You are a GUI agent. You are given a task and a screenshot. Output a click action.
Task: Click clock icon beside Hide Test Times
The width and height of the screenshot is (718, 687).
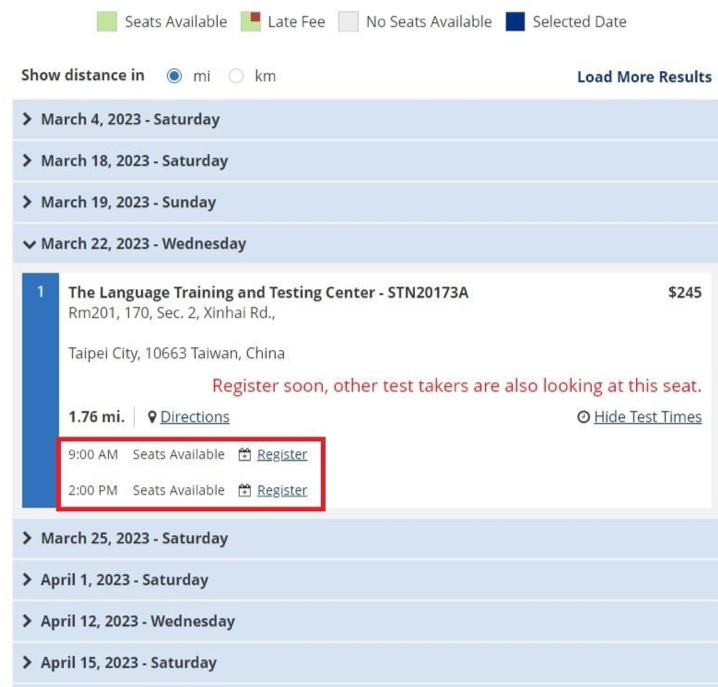pyautogui.click(x=583, y=417)
